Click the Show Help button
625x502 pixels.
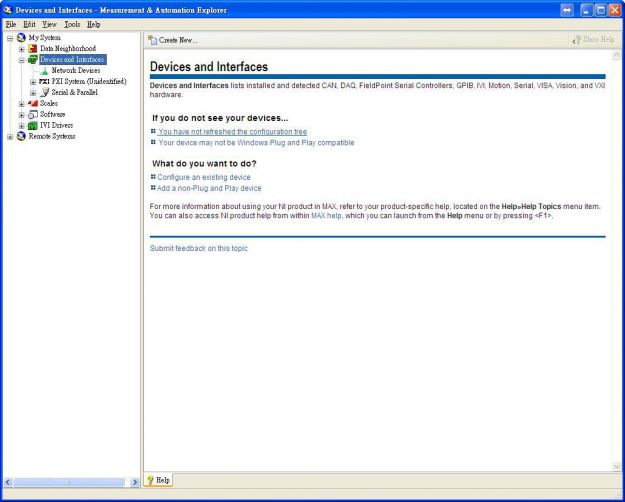point(593,40)
